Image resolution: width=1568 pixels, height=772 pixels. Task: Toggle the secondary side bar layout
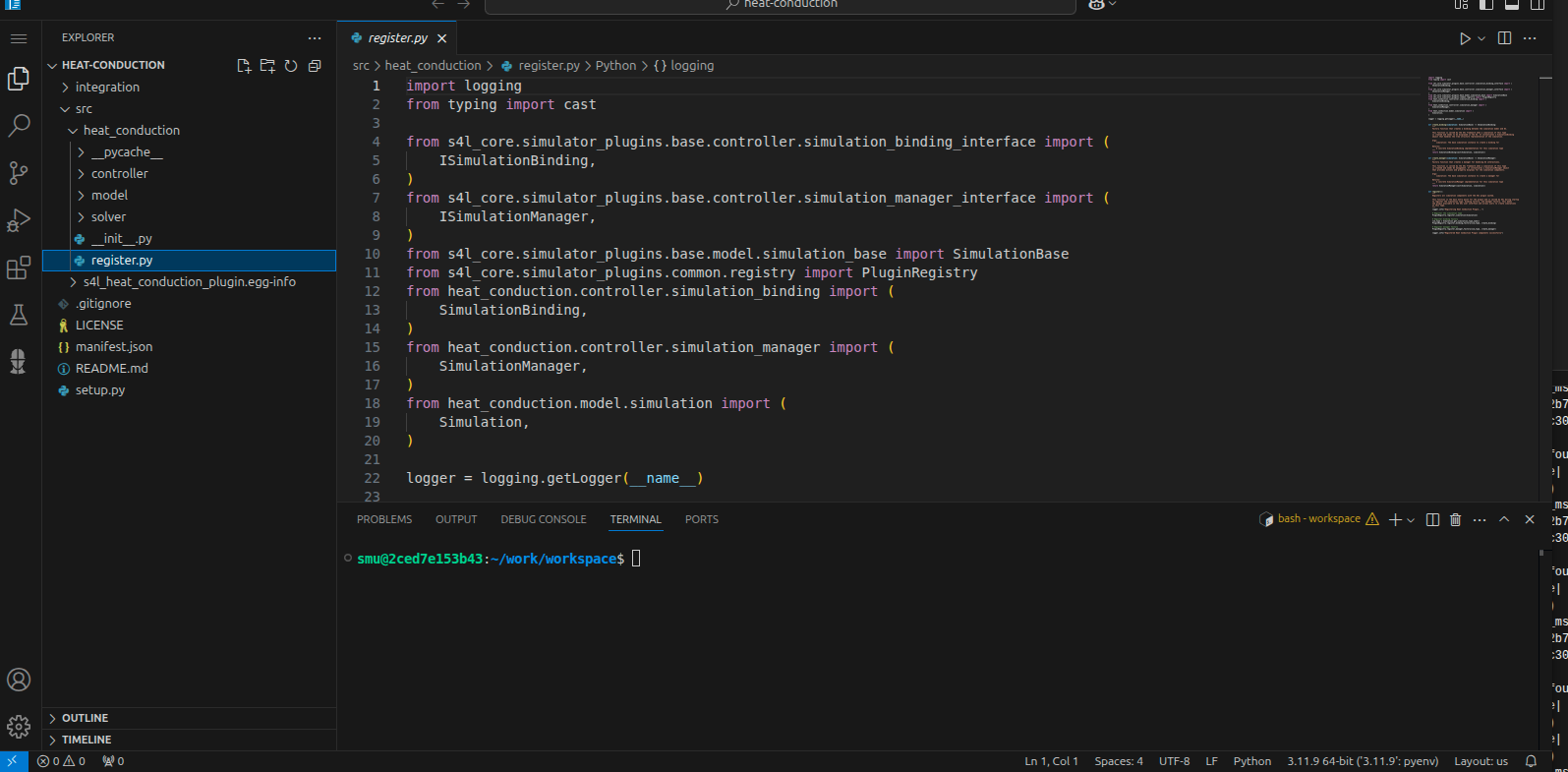pyautogui.click(x=1538, y=5)
